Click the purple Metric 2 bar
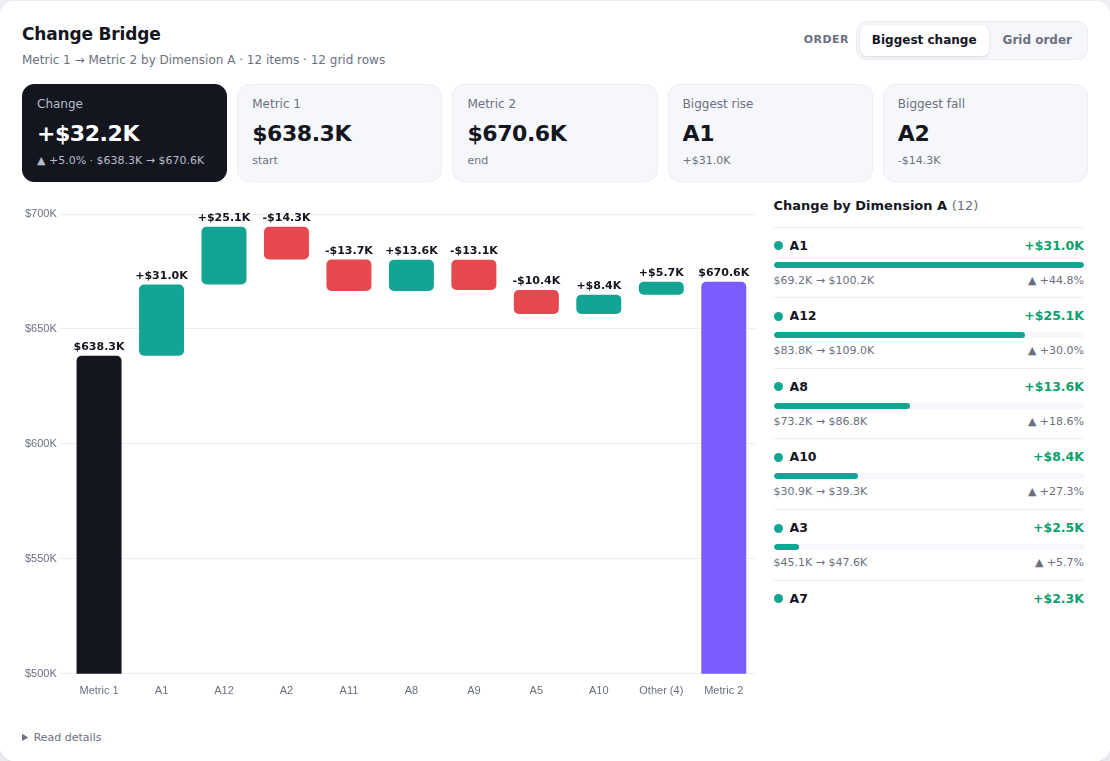The width and height of the screenshot is (1110, 761). [723, 478]
